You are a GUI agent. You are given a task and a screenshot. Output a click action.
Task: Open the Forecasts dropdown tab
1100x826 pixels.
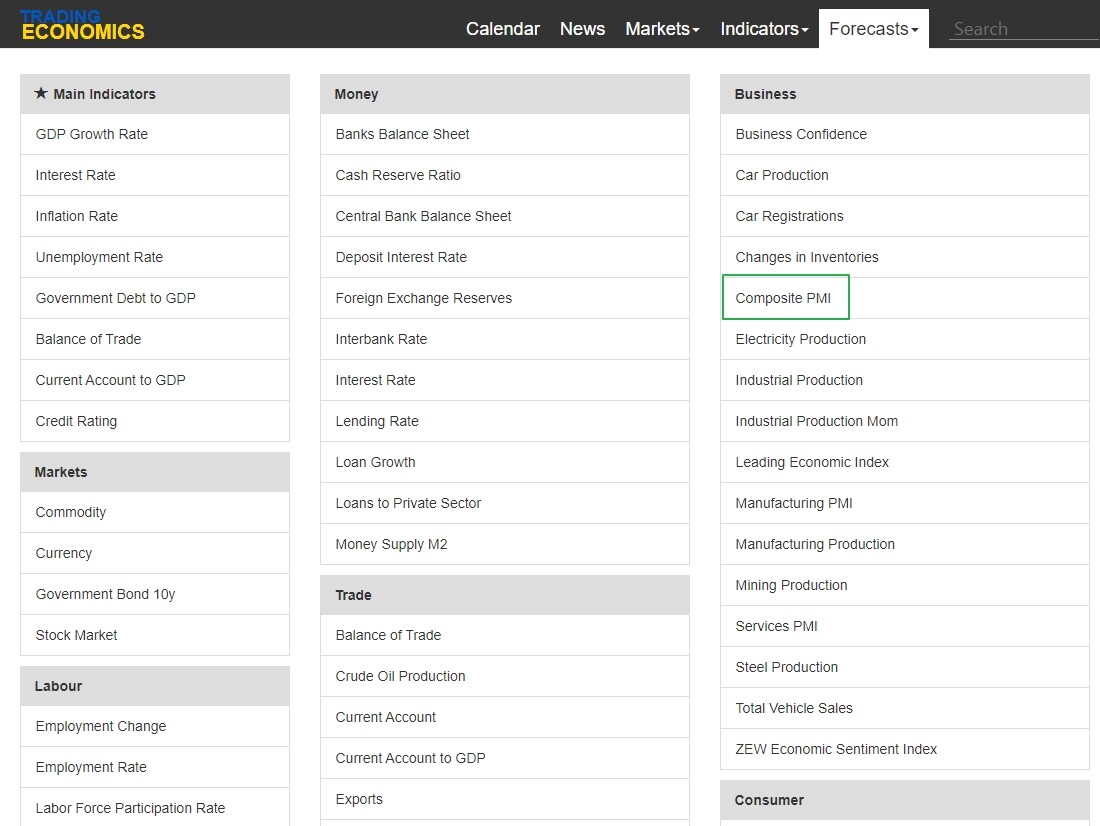(x=873, y=29)
